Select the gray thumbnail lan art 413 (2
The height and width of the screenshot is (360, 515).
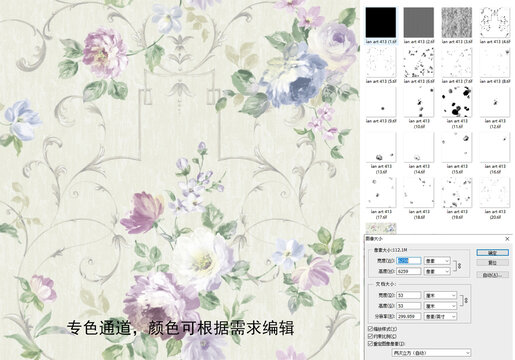pos(419,23)
